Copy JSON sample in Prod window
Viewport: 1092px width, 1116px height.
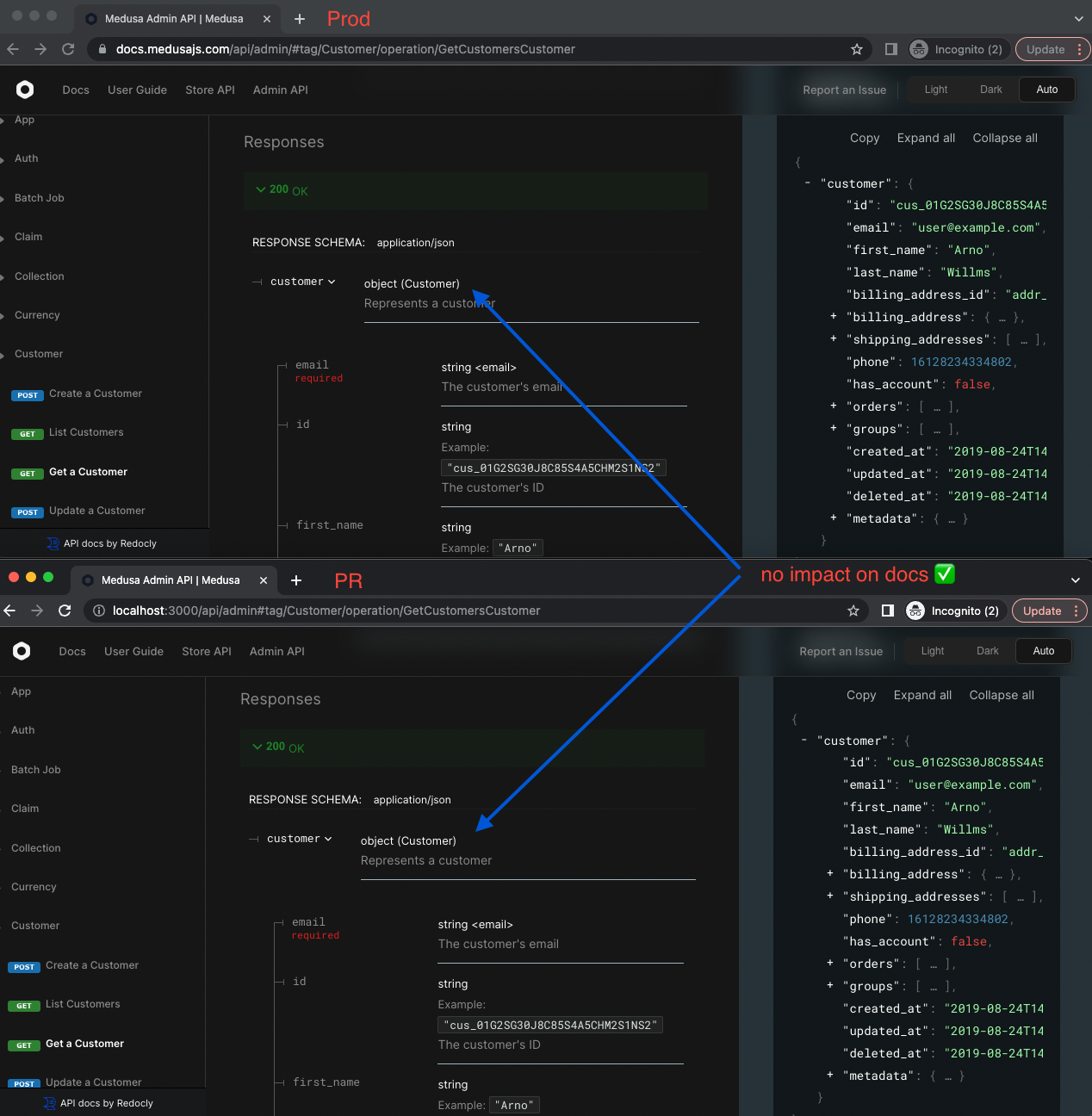coord(865,138)
